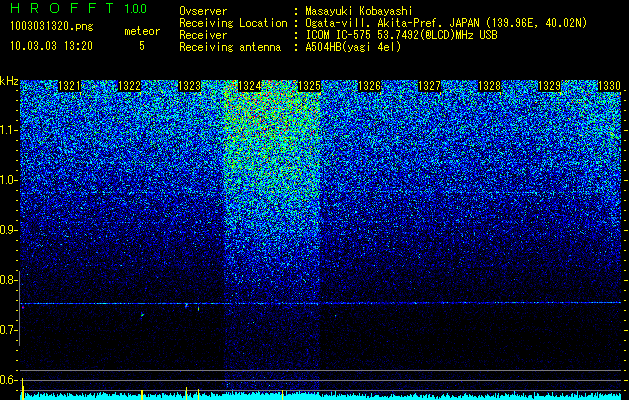
Task: Click the Ovserver label
Action: coord(203,11)
